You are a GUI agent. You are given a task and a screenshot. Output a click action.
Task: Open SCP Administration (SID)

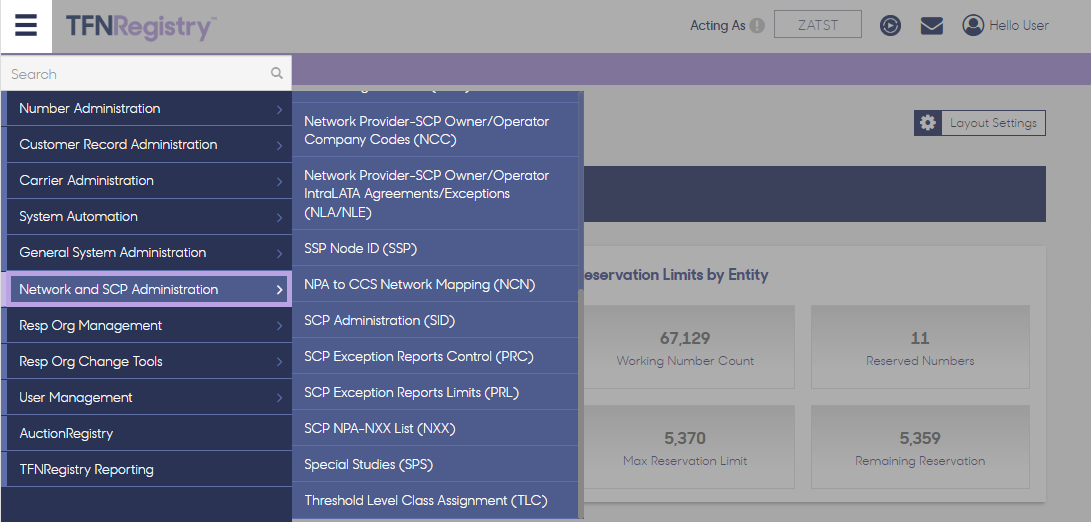pyautogui.click(x=435, y=320)
